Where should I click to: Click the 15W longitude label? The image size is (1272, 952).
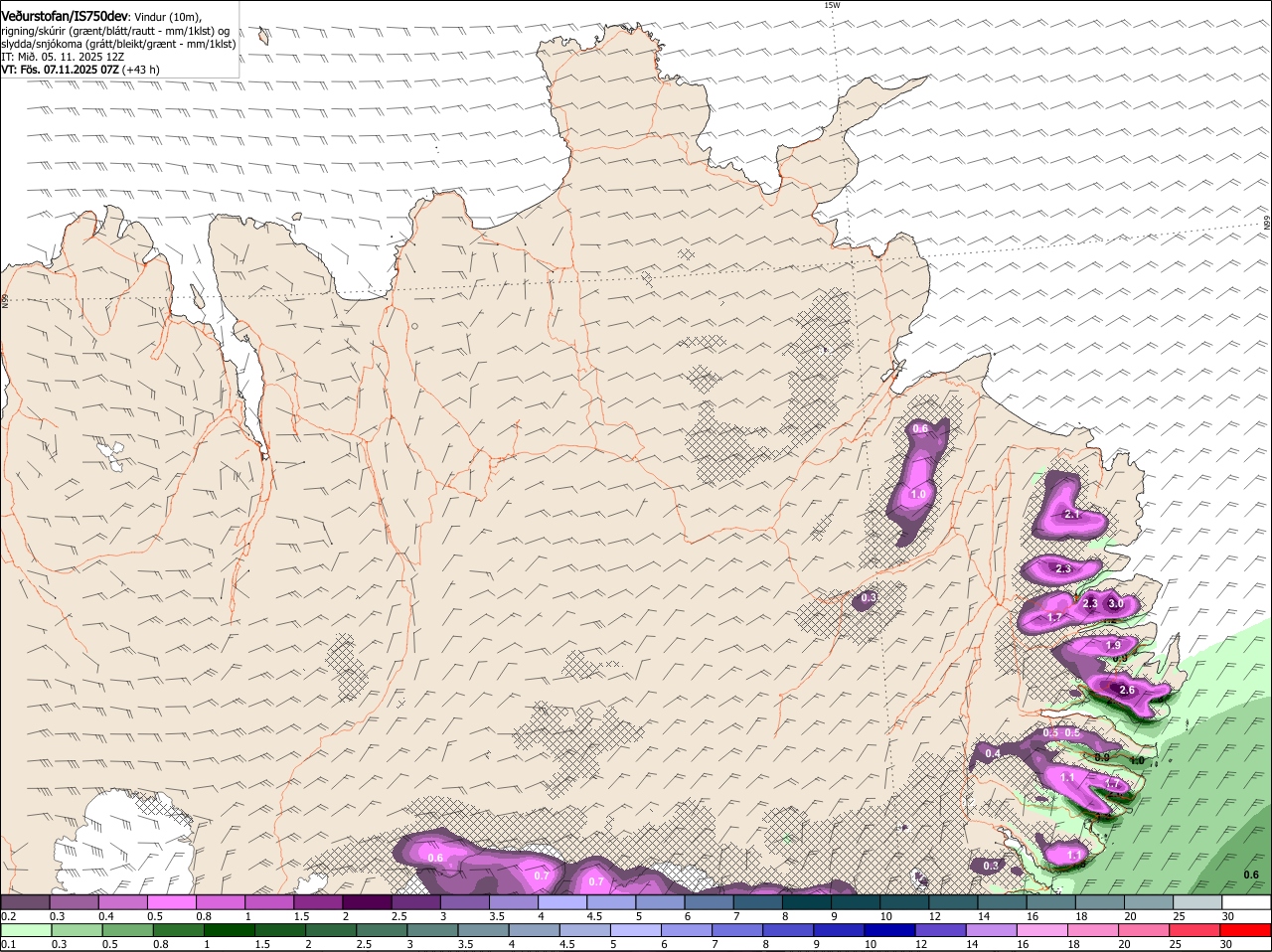pyautogui.click(x=832, y=5)
